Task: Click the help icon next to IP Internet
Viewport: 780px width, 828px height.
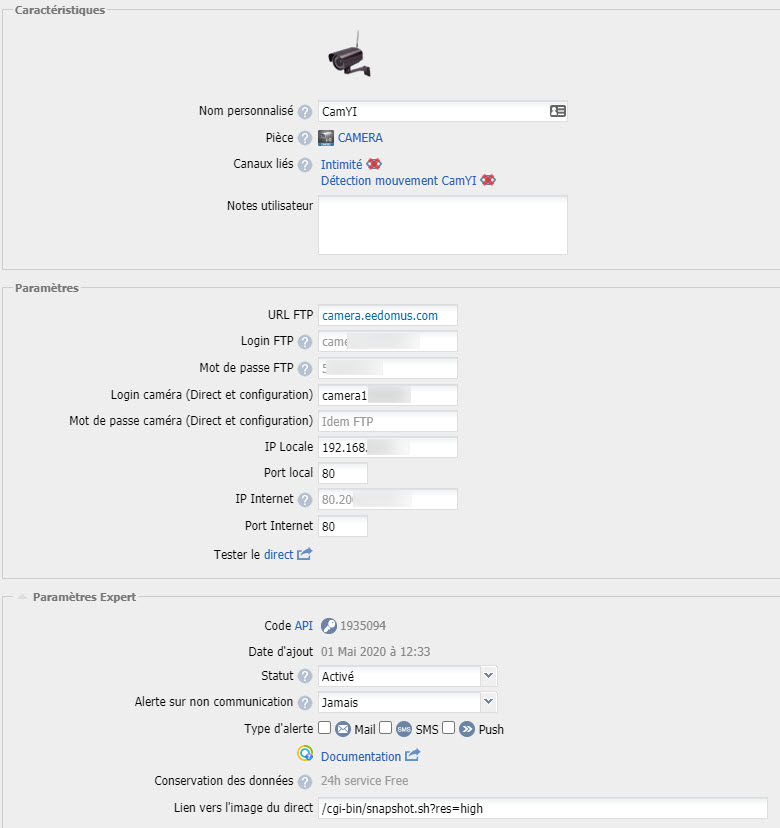Action: pyautogui.click(x=305, y=500)
